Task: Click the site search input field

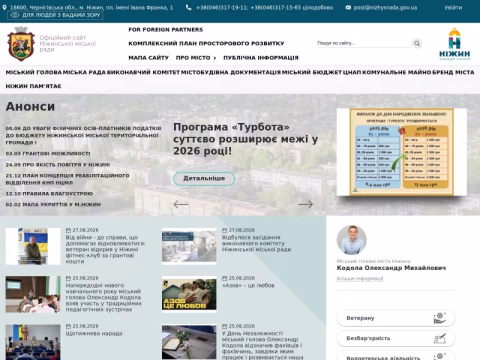Action: [x=364, y=43]
